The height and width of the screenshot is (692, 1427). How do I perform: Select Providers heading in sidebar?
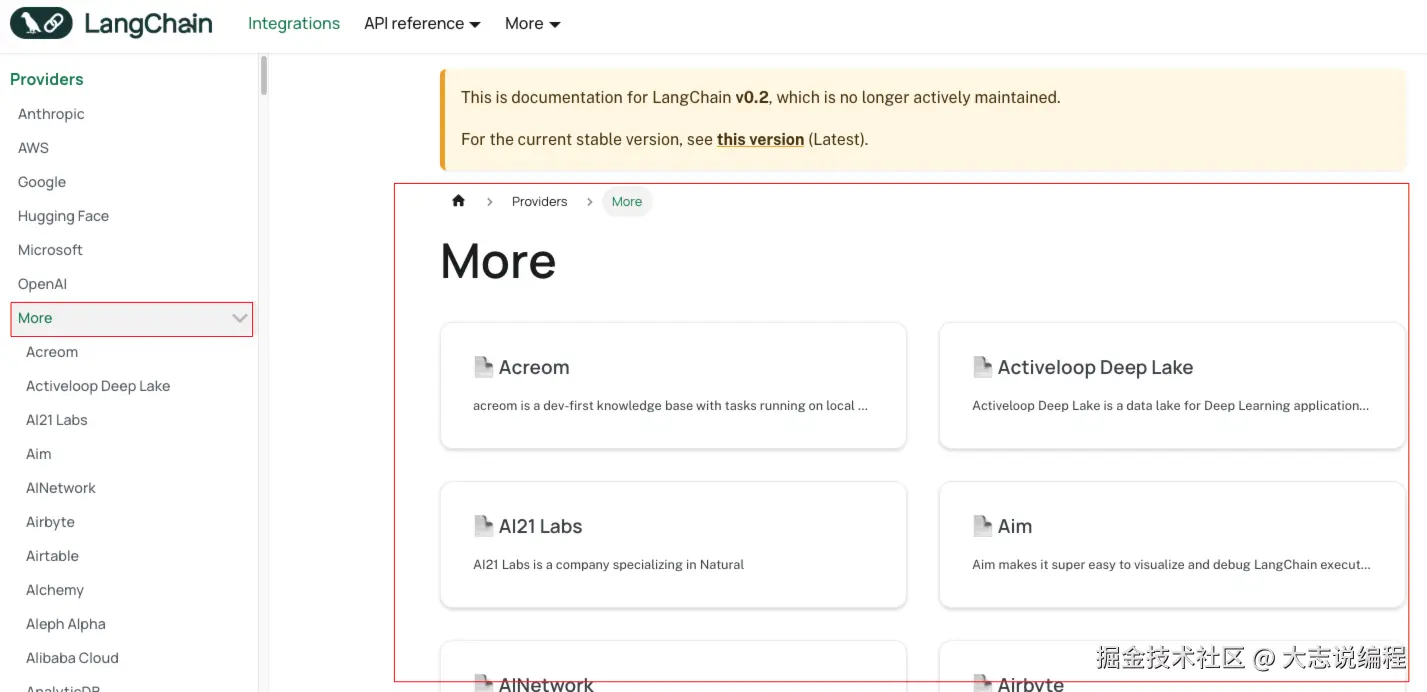[x=47, y=79]
